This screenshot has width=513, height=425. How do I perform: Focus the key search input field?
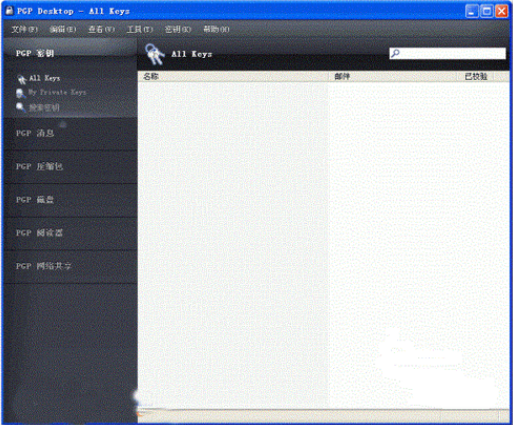[x=448, y=53]
